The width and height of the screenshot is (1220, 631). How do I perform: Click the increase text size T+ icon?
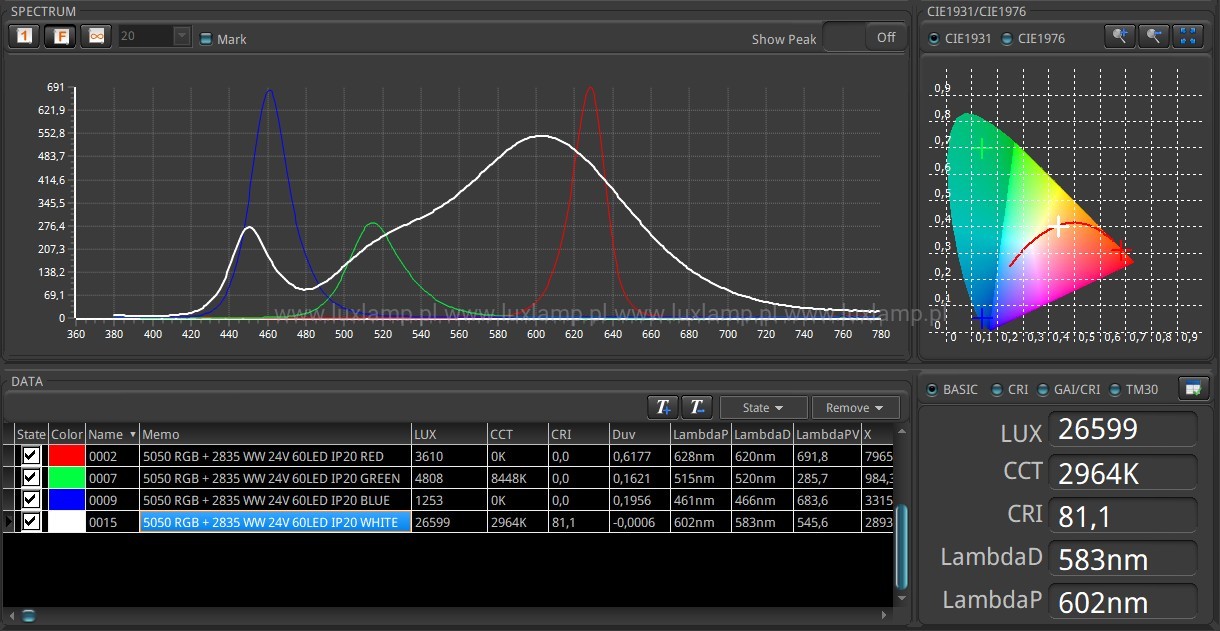click(x=661, y=407)
